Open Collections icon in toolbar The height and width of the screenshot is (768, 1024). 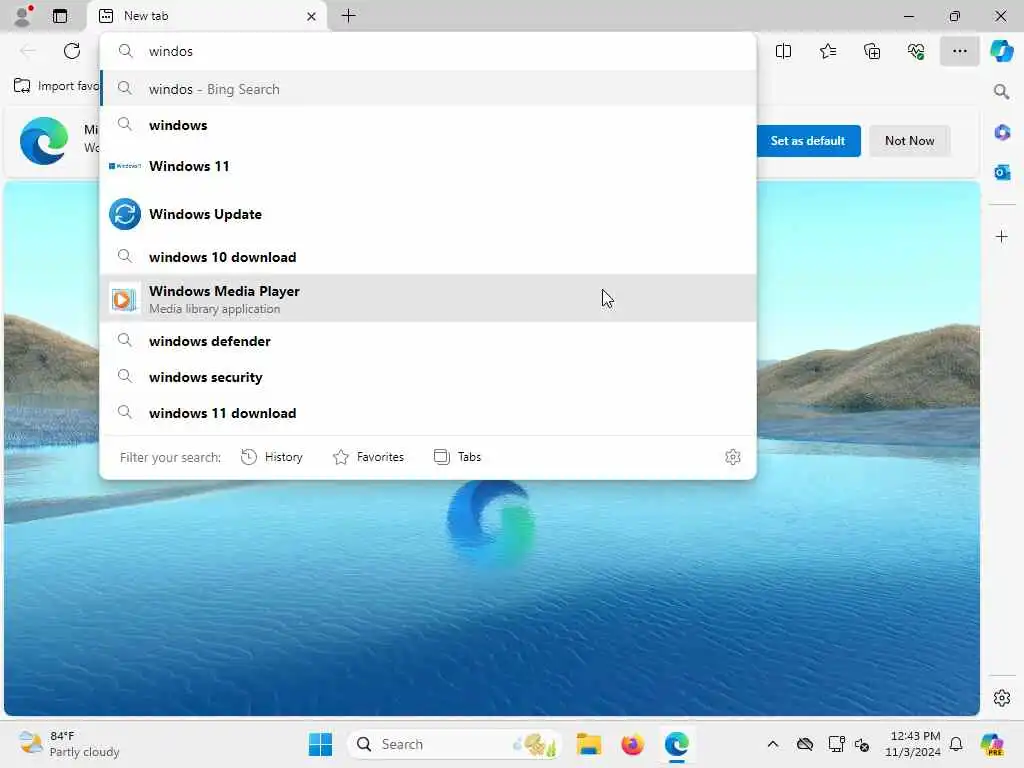coord(872,51)
